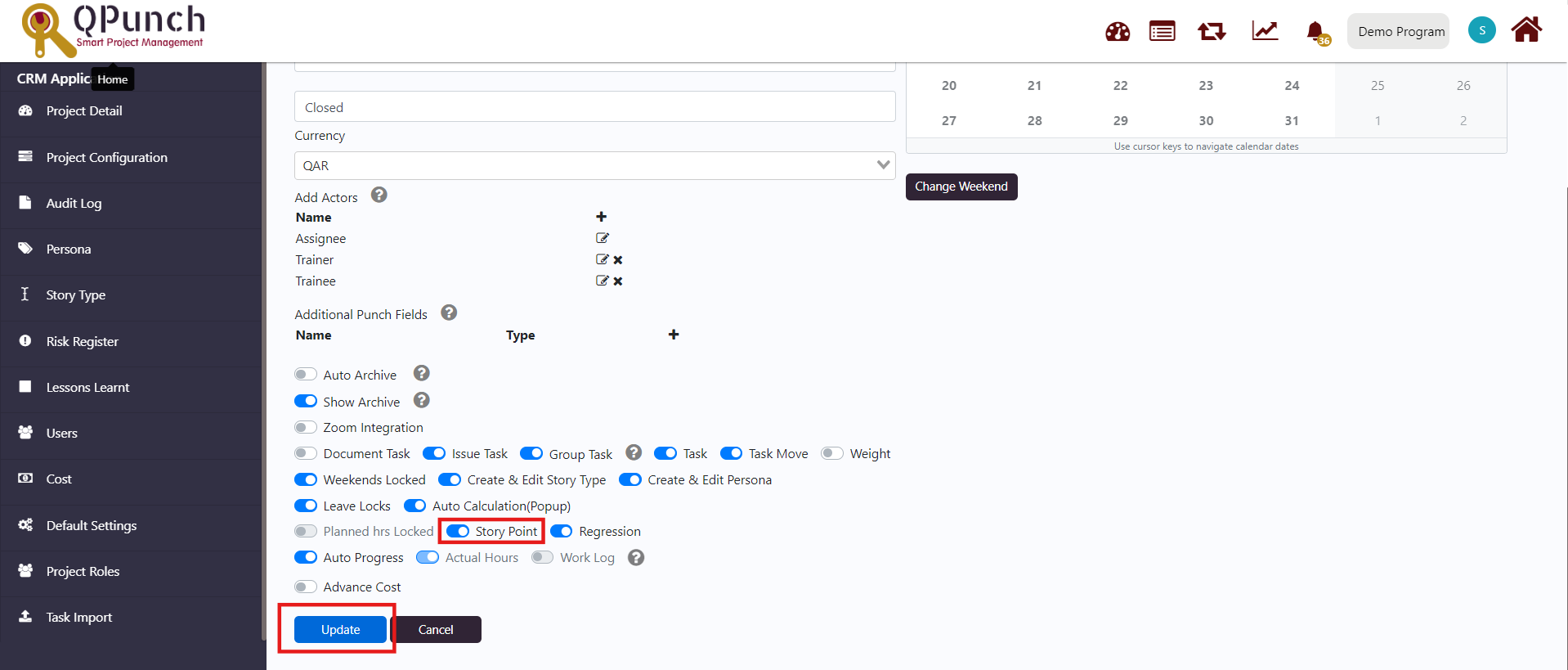Disable the Show Archive toggle

pyautogui.click(x=306, y=401)
